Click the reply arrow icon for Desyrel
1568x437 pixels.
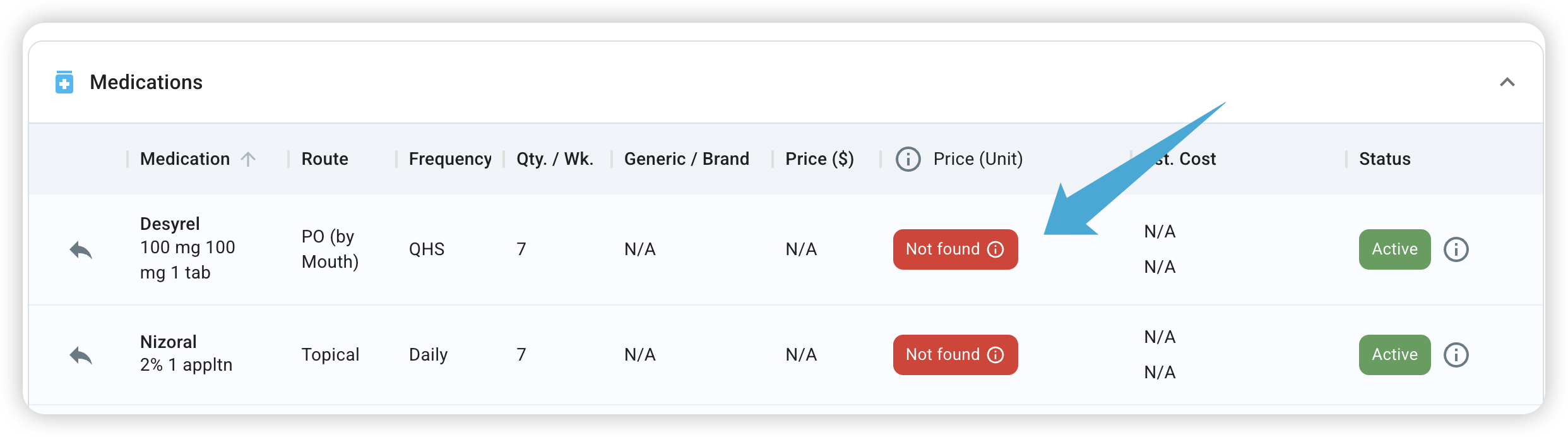(81, 250)
